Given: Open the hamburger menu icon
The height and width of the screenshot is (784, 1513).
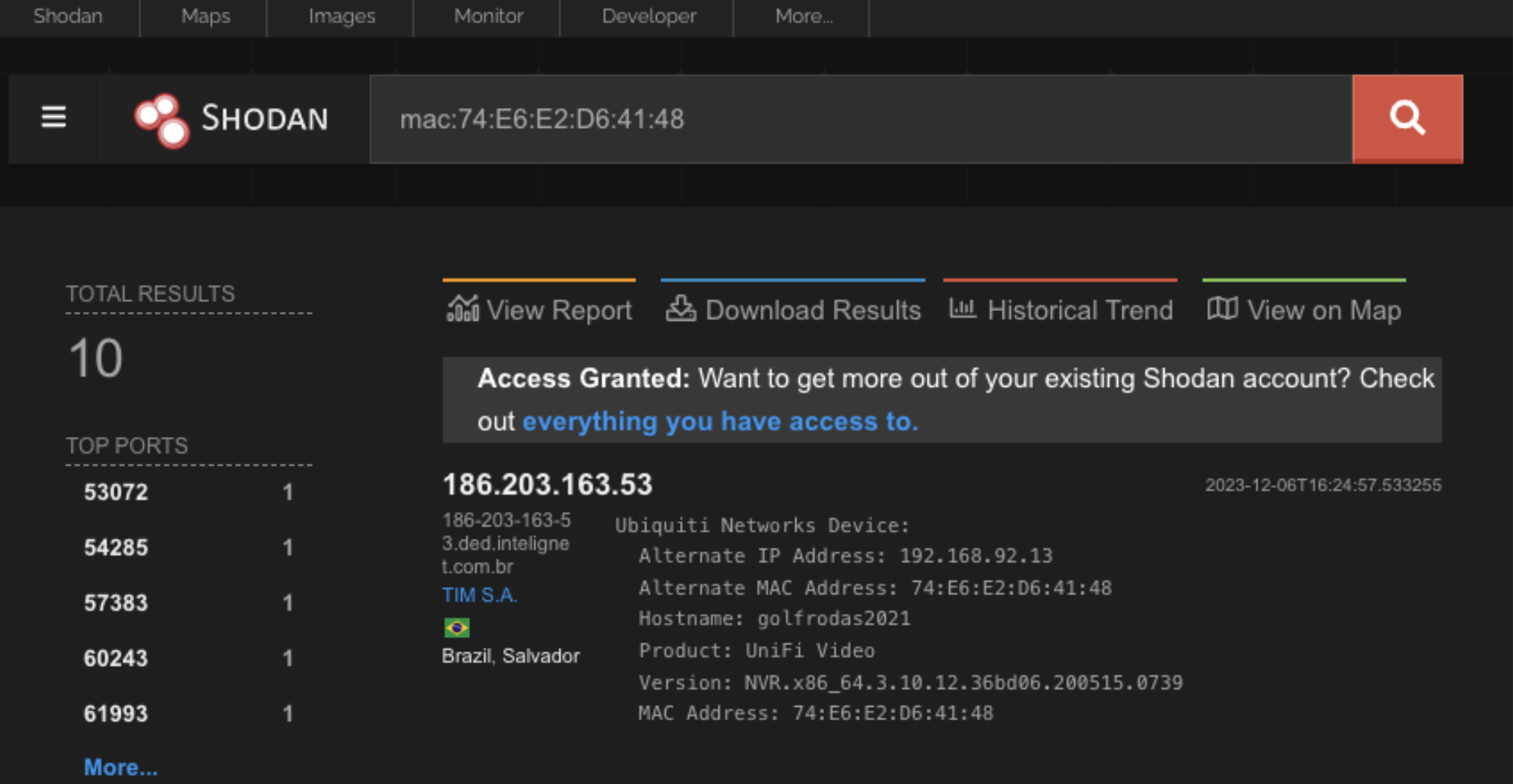Looking at the screenshot, I should pyautogui.click(x=53, y=118).
